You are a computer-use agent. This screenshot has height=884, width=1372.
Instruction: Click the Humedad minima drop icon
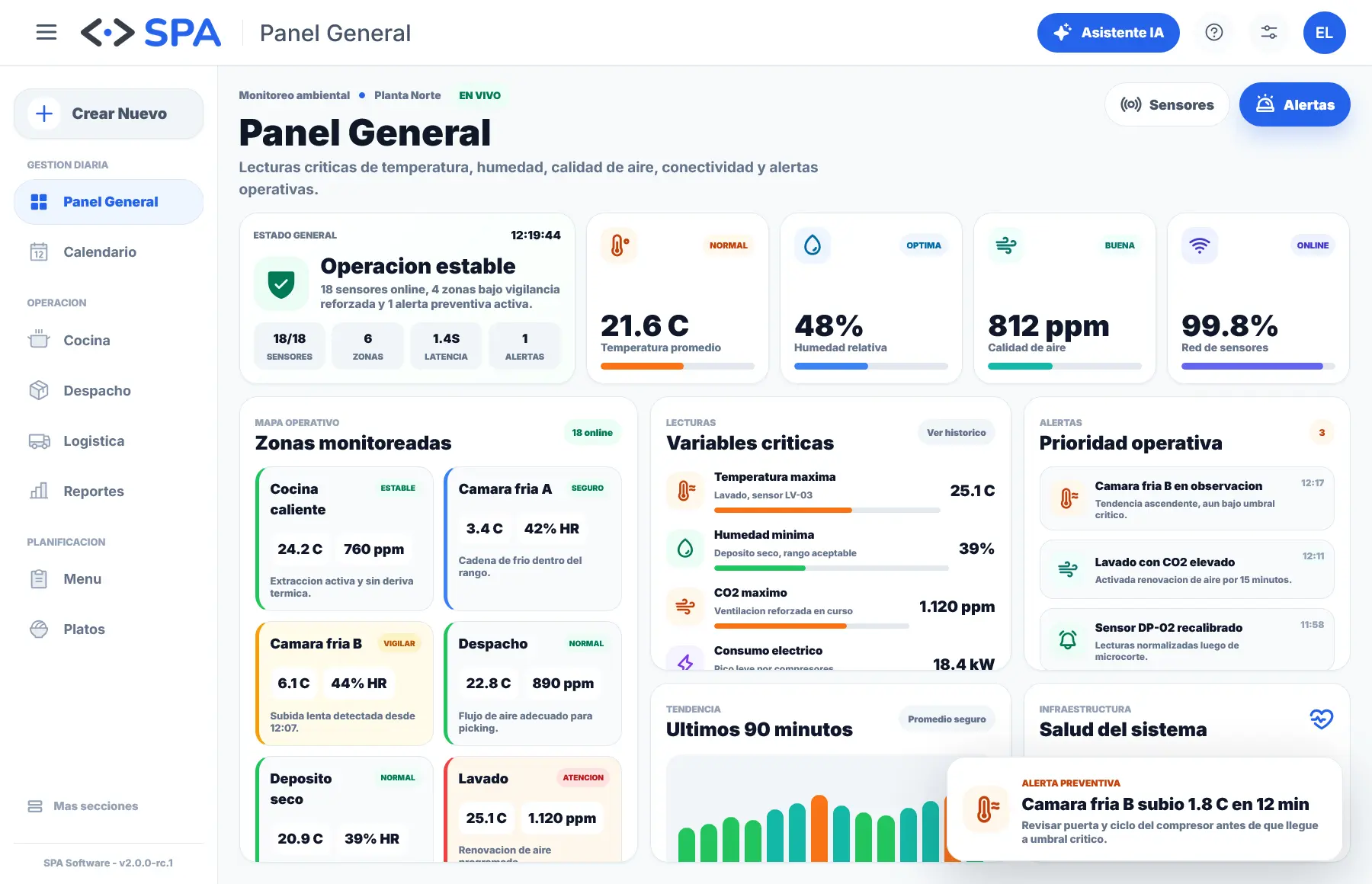(x=685, y=548)
